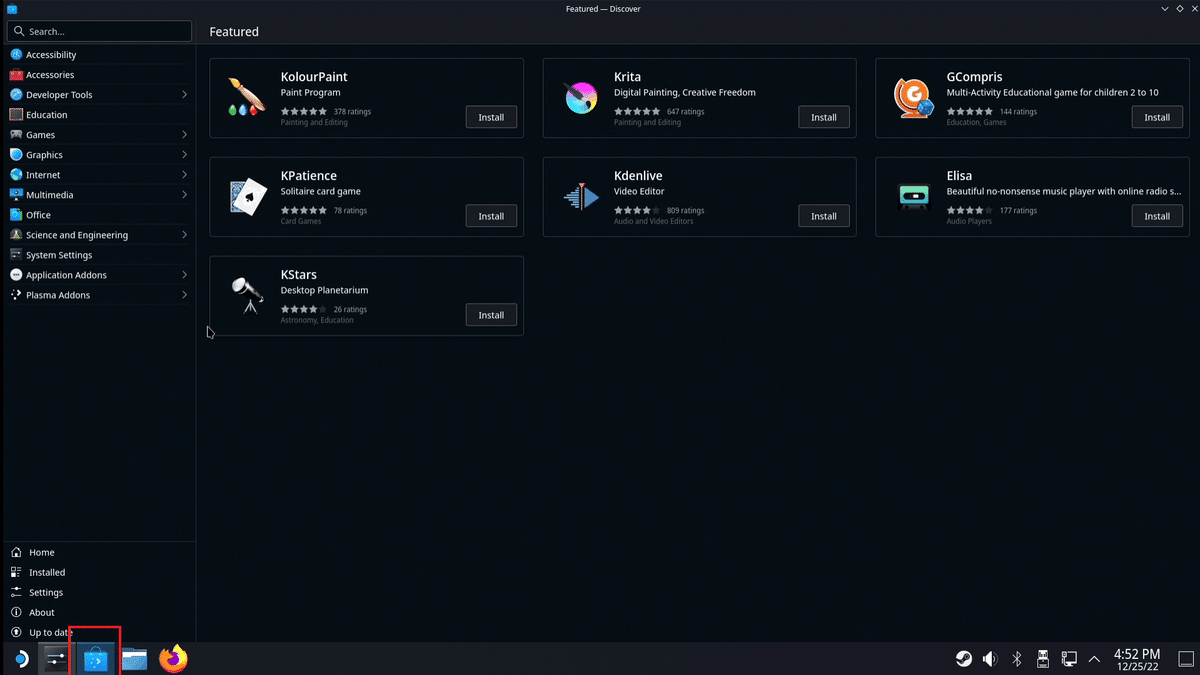Open Dolphin file manager from taskbar
The height and width of the screenshot is (675, 1200).
click(134, 658)
